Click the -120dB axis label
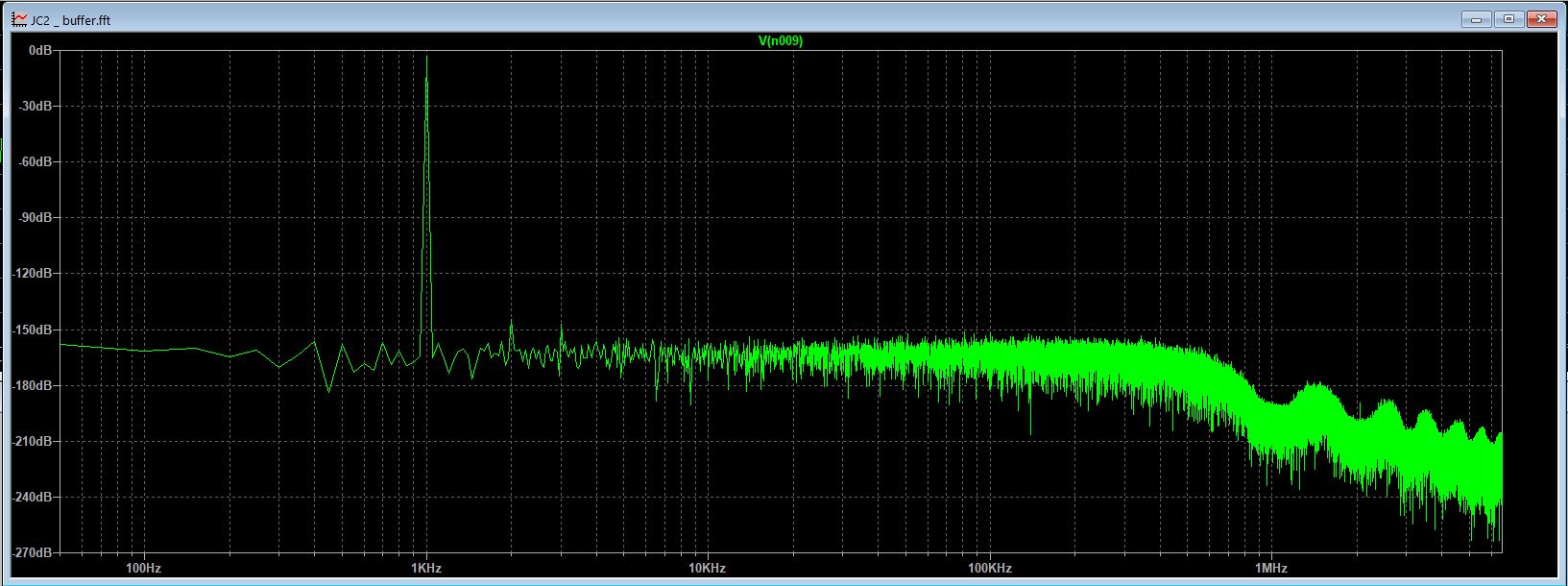Image resolution: width=1568 pixels, height=586 pixels. [34, 274]
